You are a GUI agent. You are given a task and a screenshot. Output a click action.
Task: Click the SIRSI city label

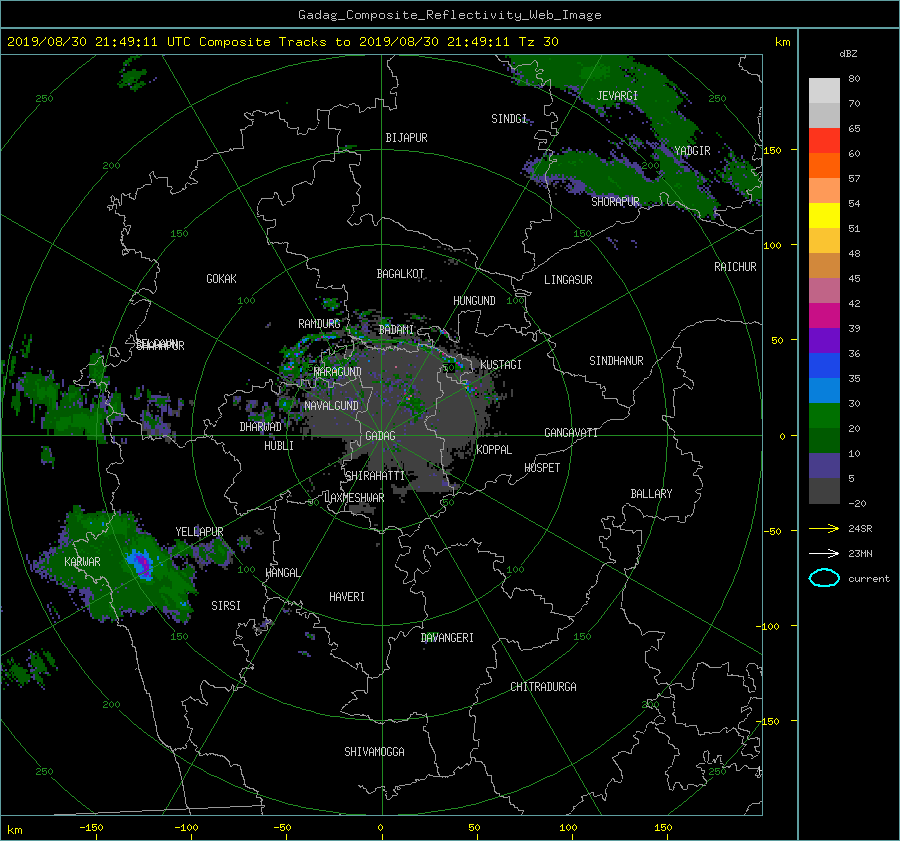tap(226, 606)
